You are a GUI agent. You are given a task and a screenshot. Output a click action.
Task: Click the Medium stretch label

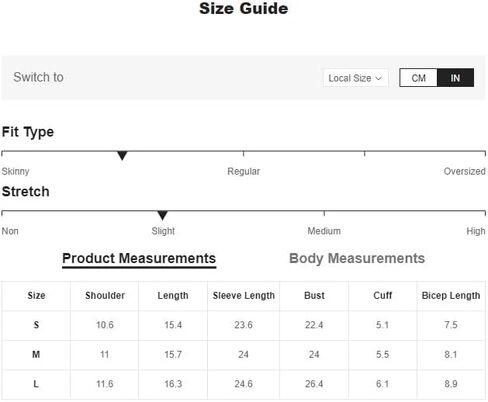(x=324, y=231)
